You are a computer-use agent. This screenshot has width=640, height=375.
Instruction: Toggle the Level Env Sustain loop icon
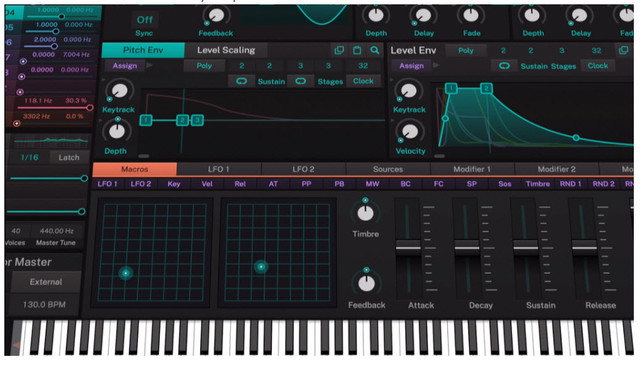click(x=504, y=66)
